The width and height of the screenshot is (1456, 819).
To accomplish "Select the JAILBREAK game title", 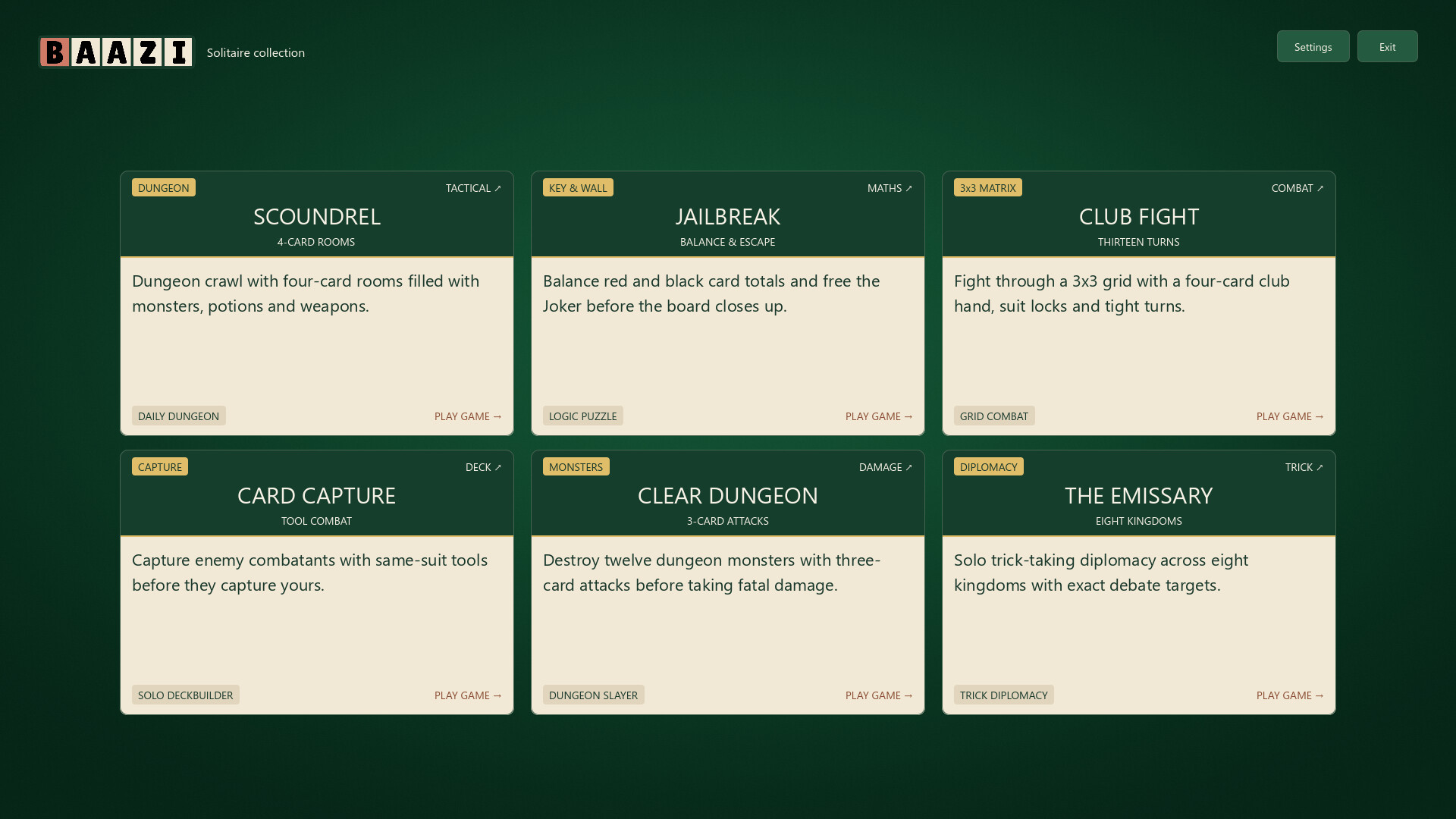I will point(728,216).
